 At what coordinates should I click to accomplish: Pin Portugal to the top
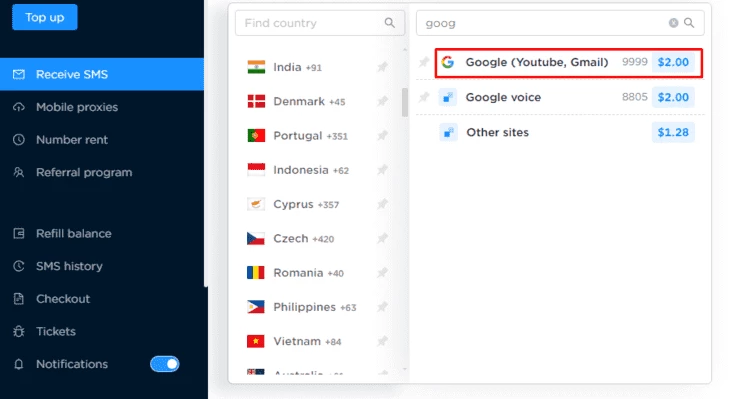coord(382,135)
